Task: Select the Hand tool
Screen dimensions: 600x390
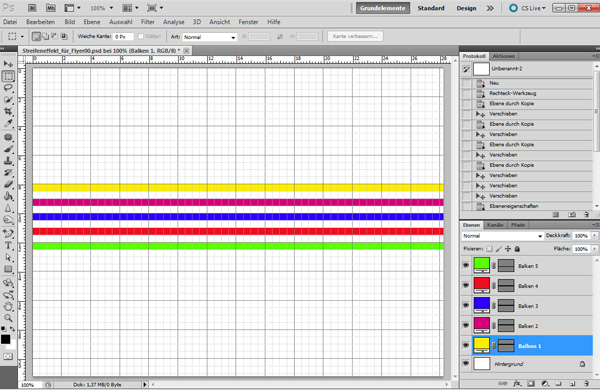Action: click(x=8, y=306)
